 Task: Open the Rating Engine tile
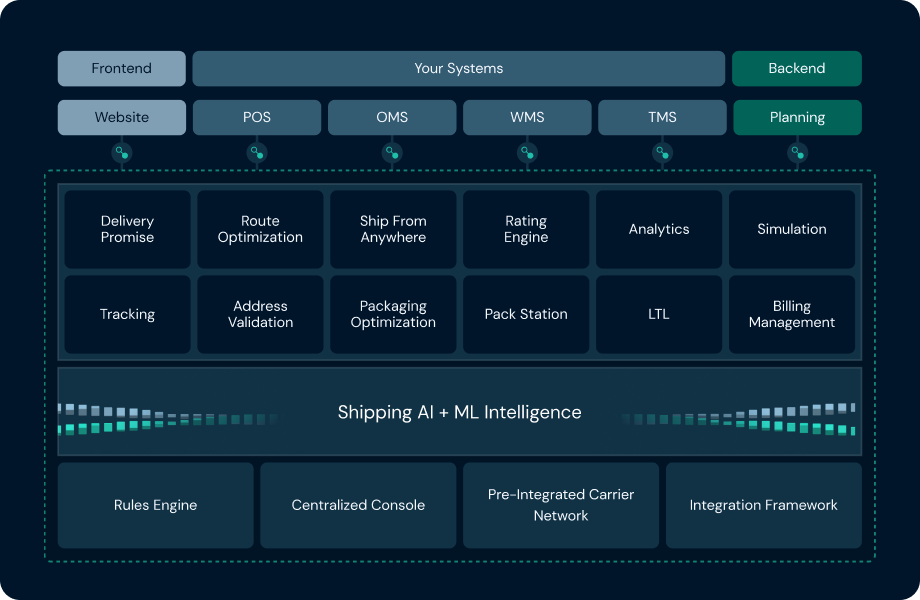click(526, 229)
